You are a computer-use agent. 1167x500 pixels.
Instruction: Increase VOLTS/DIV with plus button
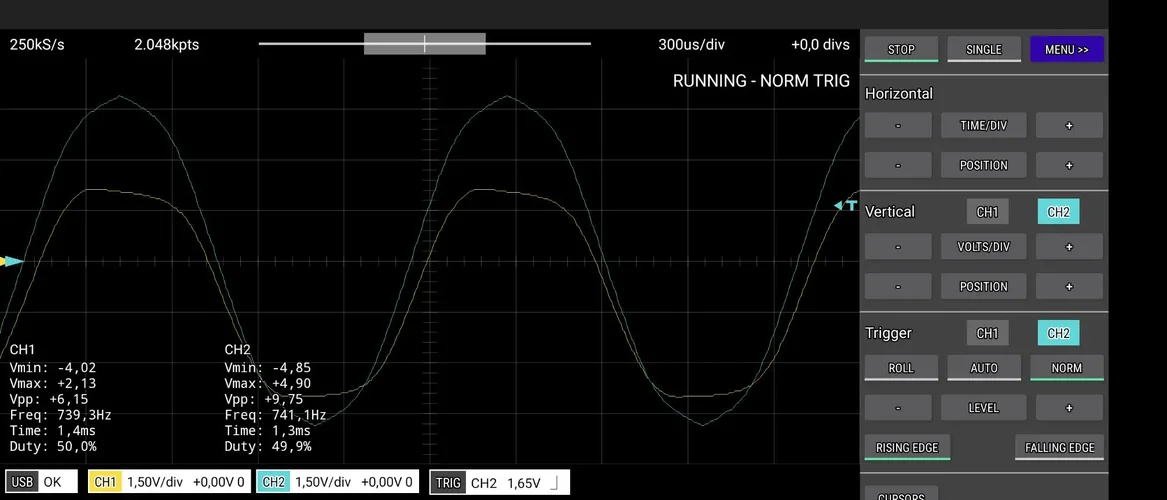pos(1070,247)
